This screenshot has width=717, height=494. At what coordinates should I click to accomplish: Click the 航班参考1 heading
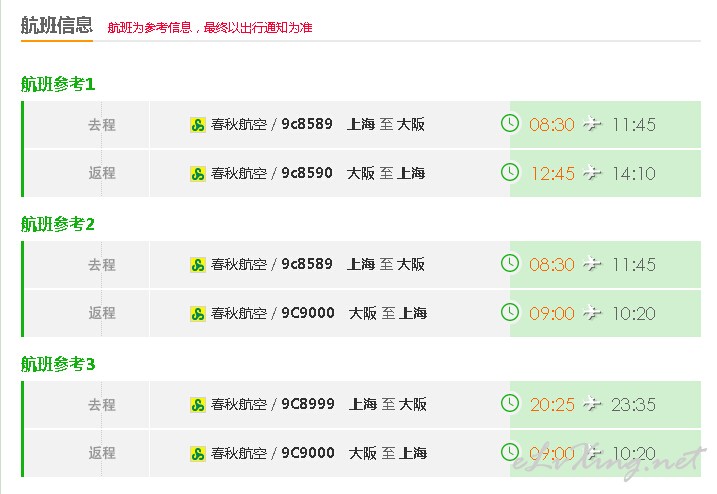[57, 84]
